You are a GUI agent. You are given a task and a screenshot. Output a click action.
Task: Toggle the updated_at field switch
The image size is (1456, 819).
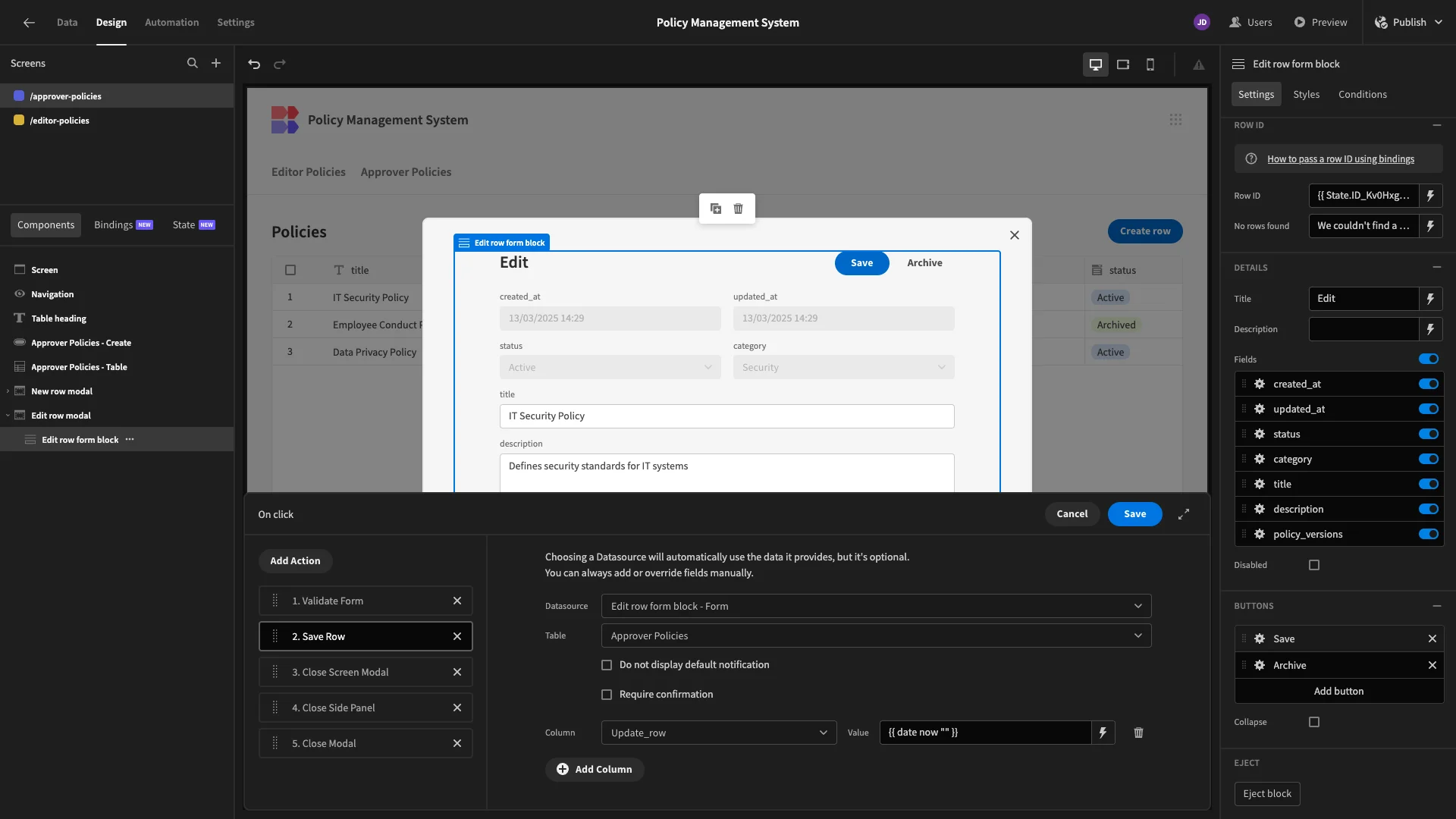(x=1429, y=409)
